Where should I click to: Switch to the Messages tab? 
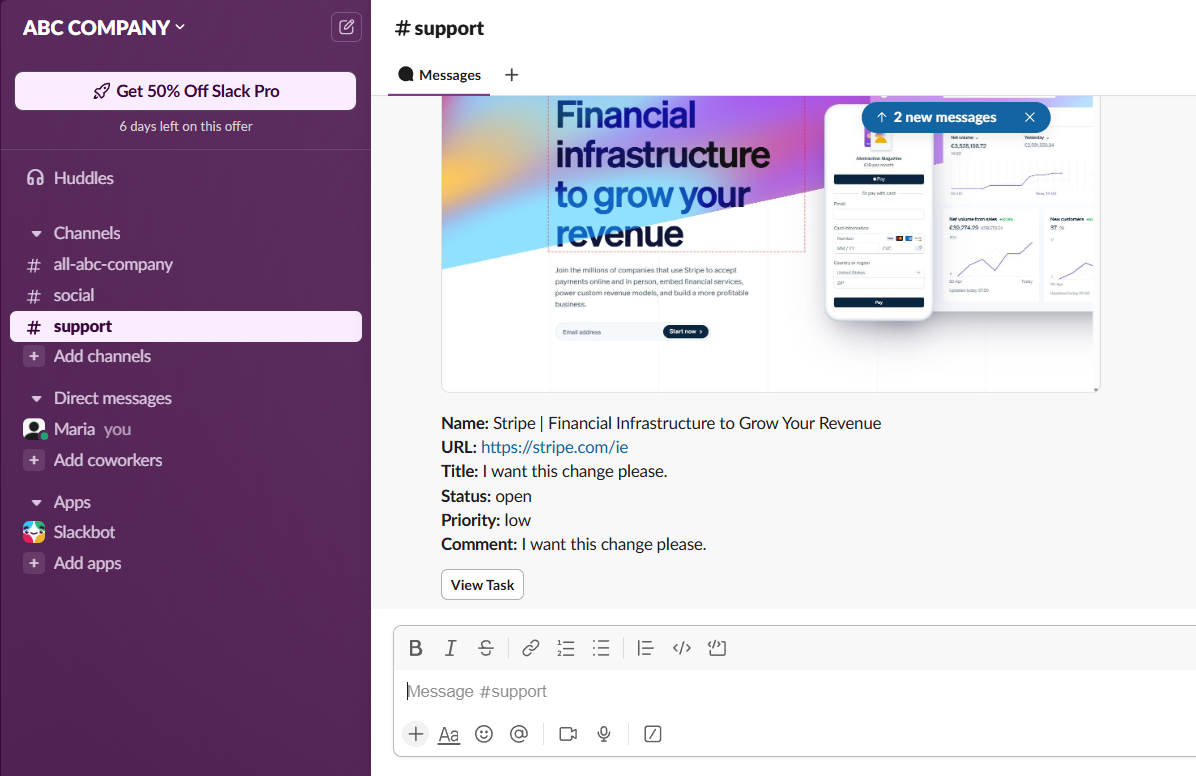439,75
